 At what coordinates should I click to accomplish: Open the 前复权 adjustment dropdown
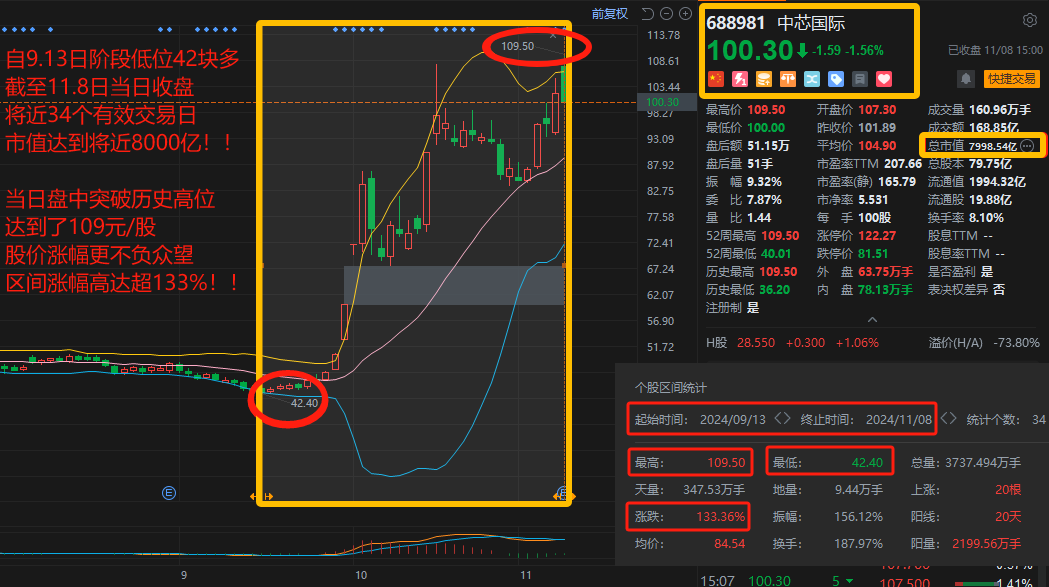click(x=609, y=13)
